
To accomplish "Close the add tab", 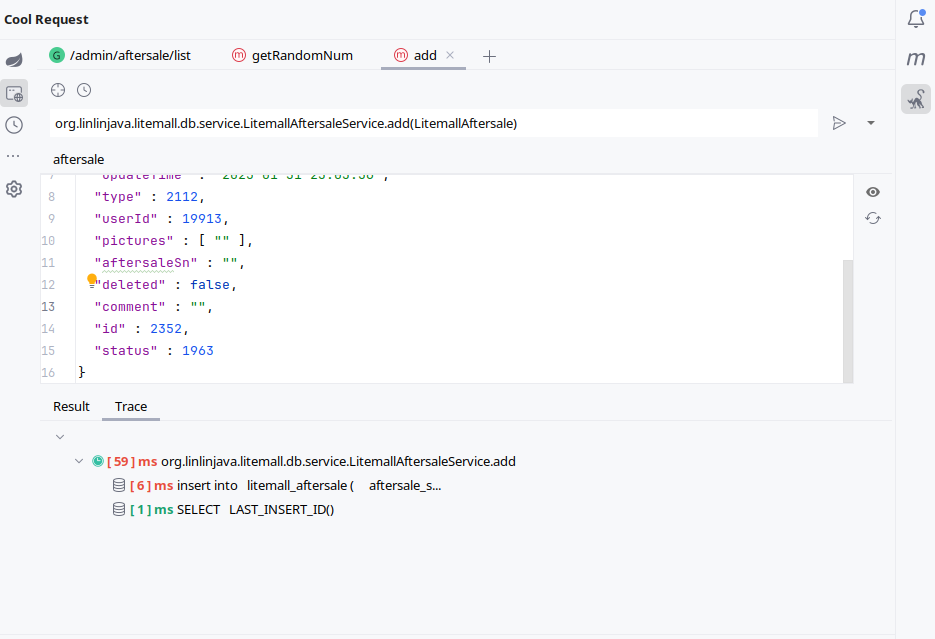I will click(450, 56).
